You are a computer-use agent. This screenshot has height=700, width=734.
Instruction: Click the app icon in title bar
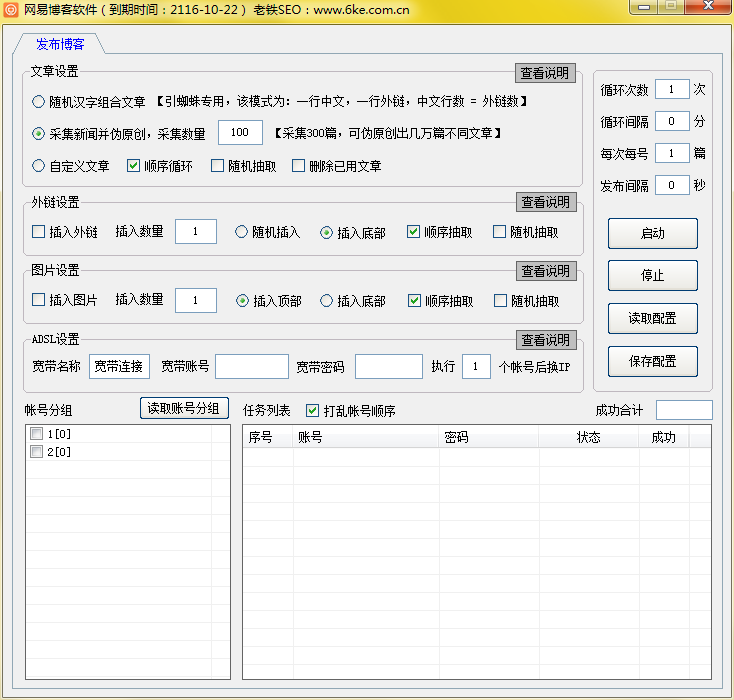[12, 10]
